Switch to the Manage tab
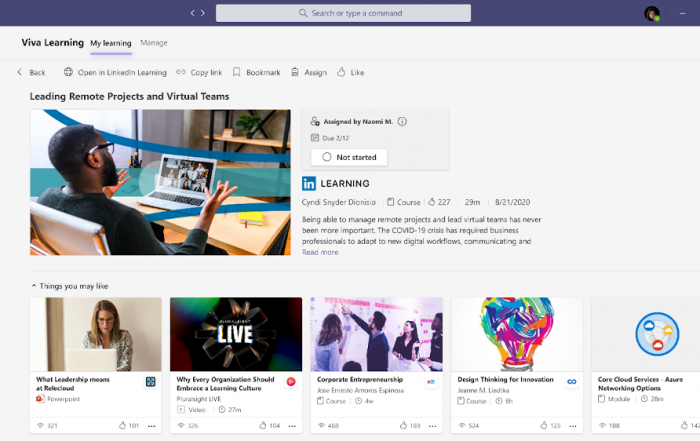This screenshot has width=700, height=441. (154, 43)
